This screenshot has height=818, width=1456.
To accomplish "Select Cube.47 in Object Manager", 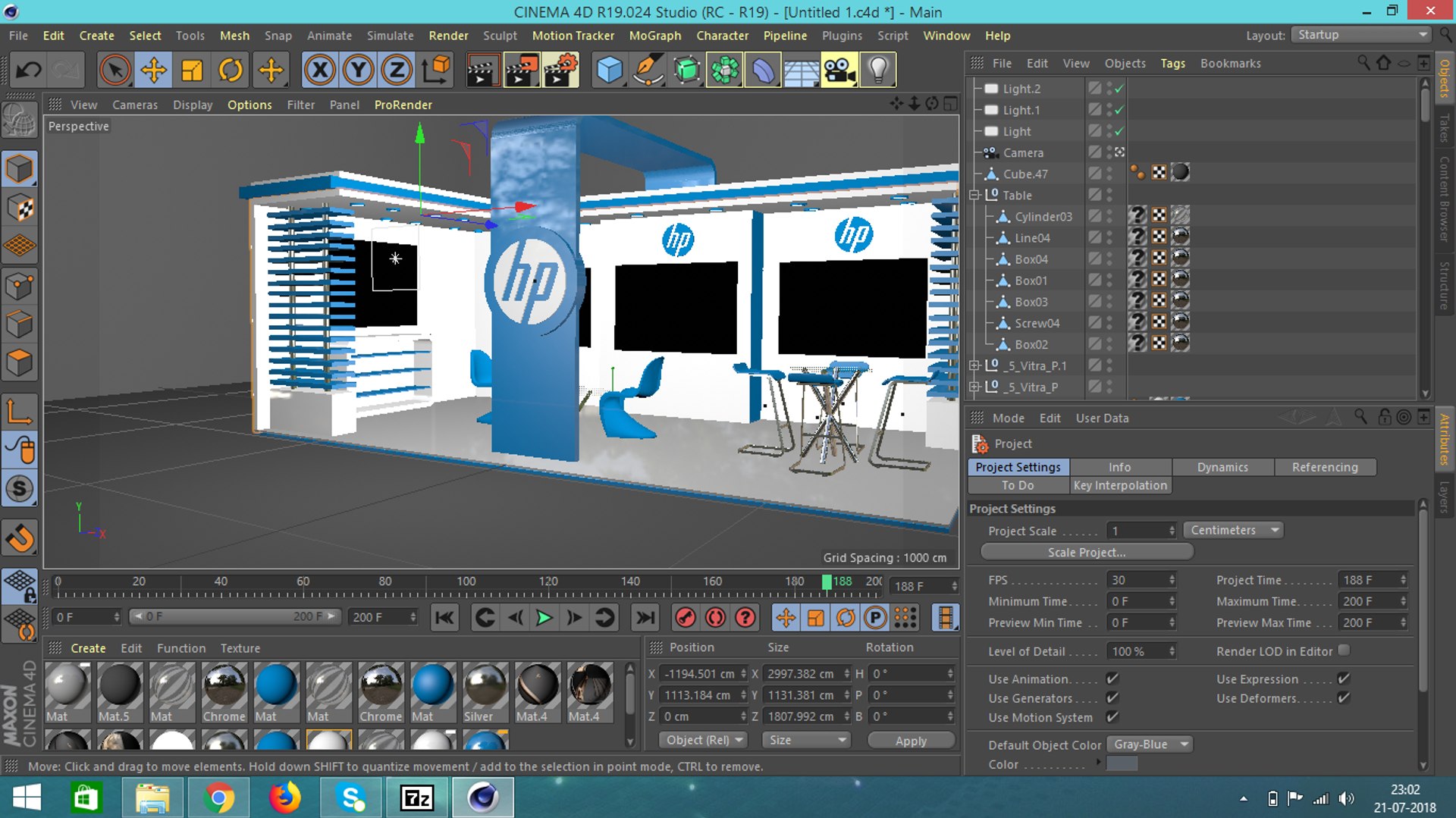I will coord(1025,174).
